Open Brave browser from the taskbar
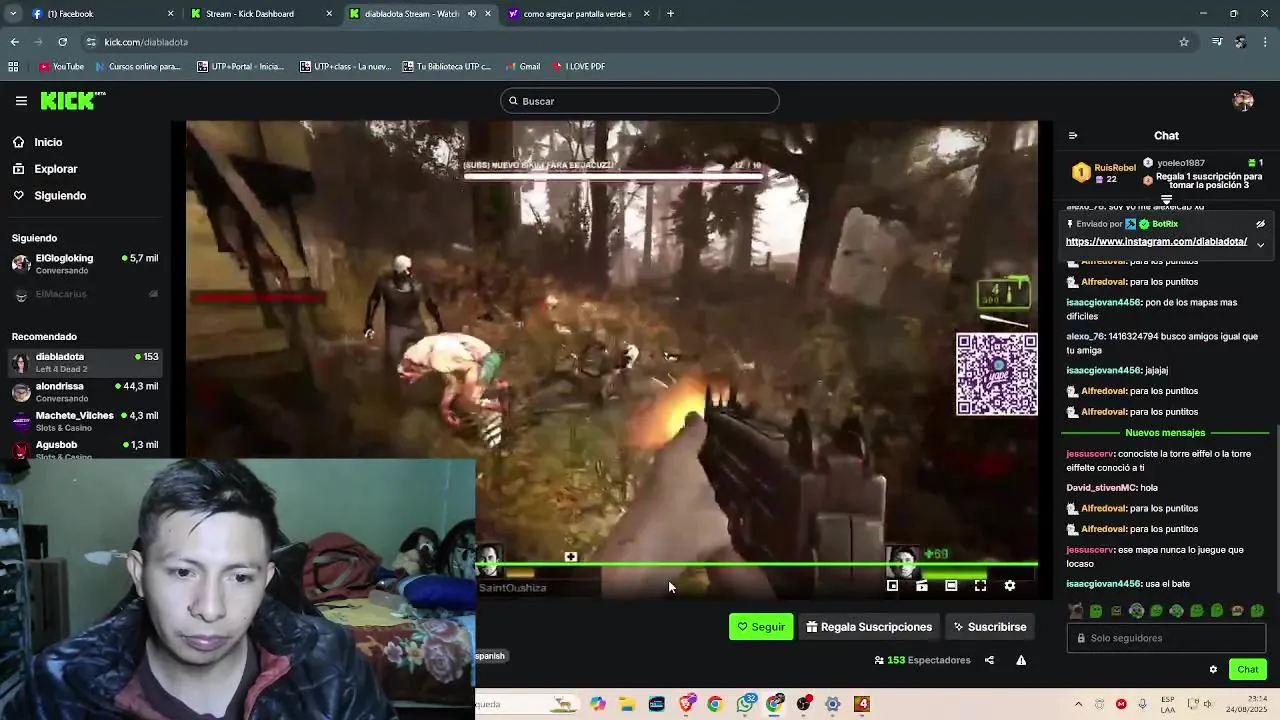The height and width of the screenshot is (720, 1280). pos(686,704)
